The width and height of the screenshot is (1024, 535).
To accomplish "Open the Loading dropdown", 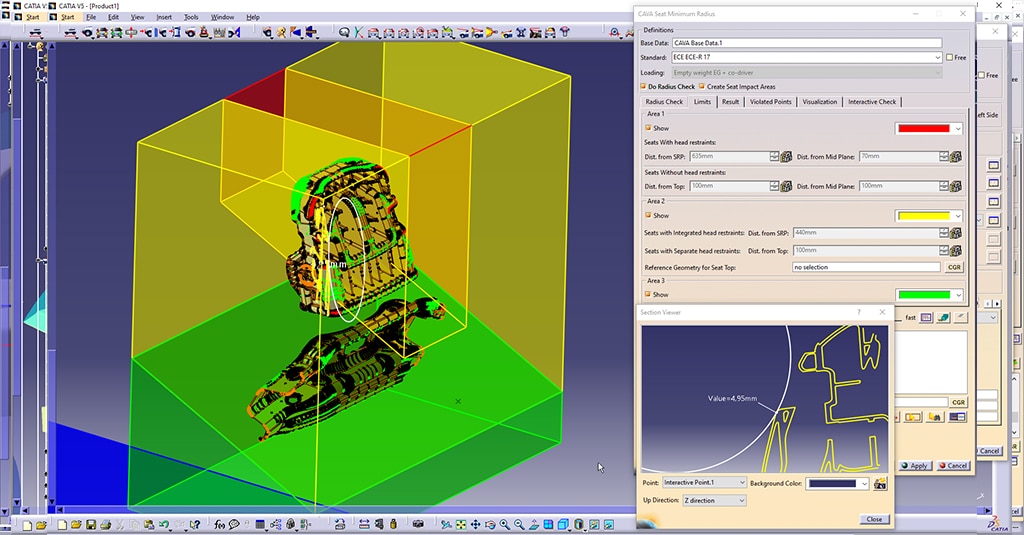I will click(938, 73).
